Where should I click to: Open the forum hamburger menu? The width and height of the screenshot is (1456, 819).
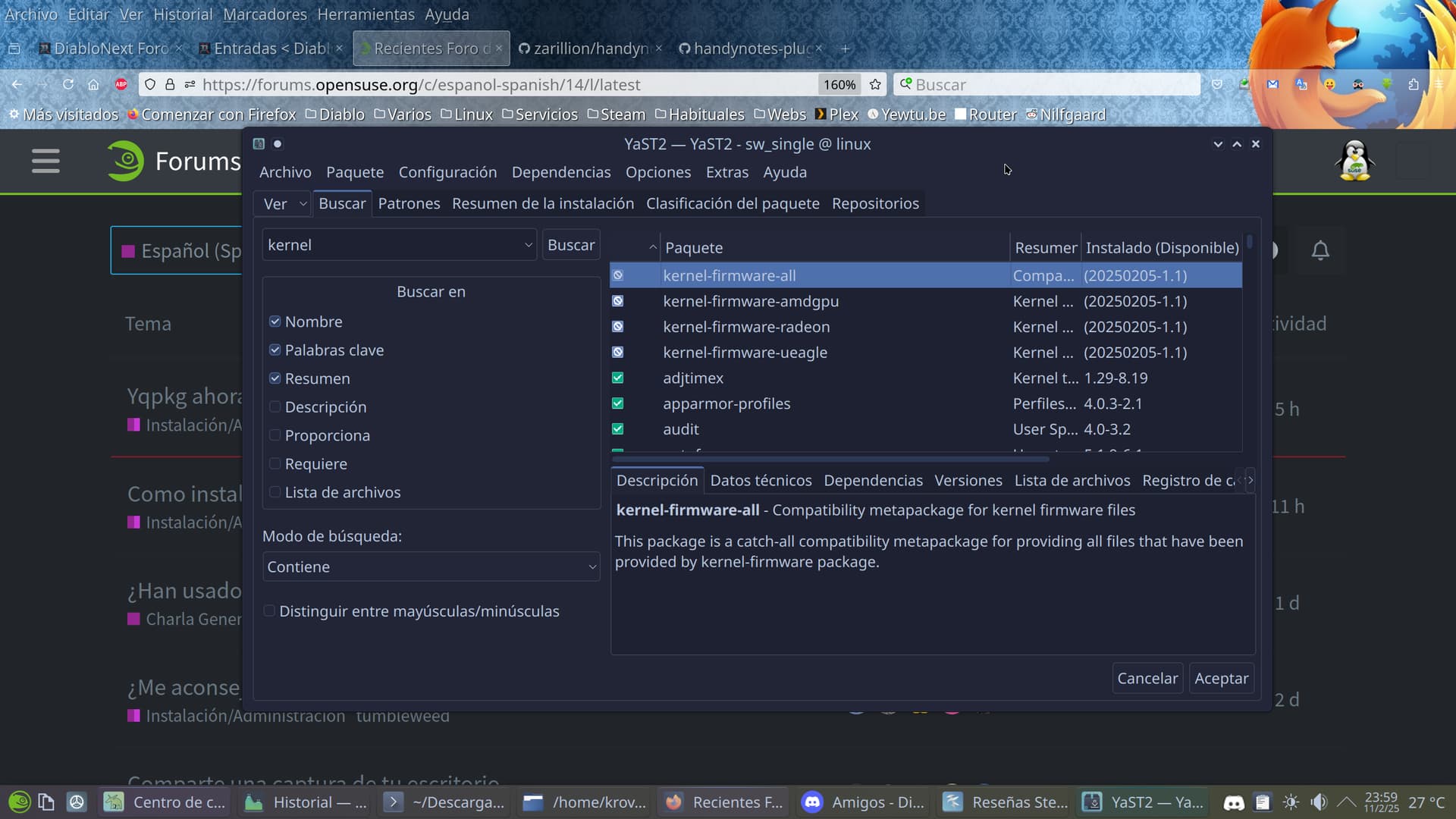[x=45, y=161]
